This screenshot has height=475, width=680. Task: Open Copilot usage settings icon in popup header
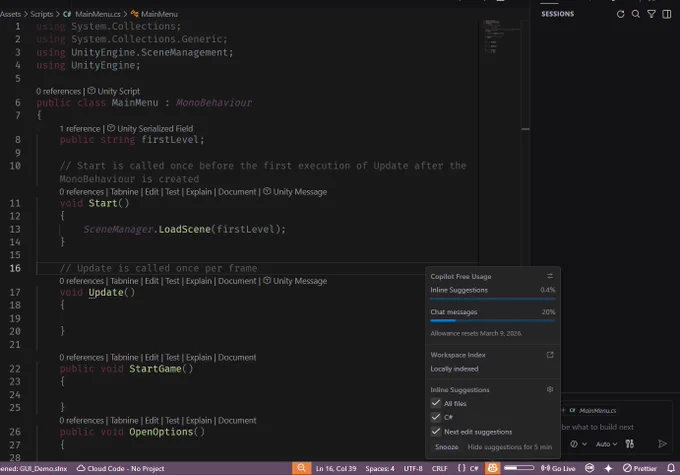550,276
